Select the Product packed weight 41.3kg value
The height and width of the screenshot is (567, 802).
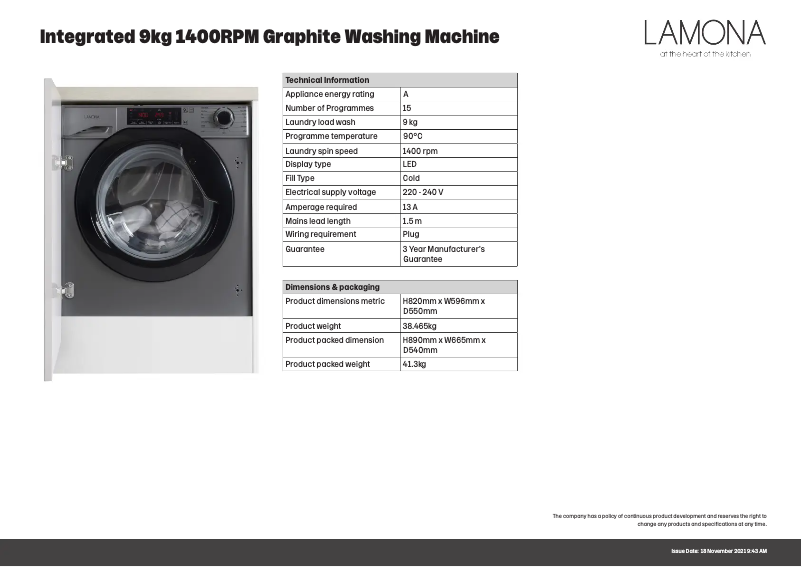click(x=414, y=364)
